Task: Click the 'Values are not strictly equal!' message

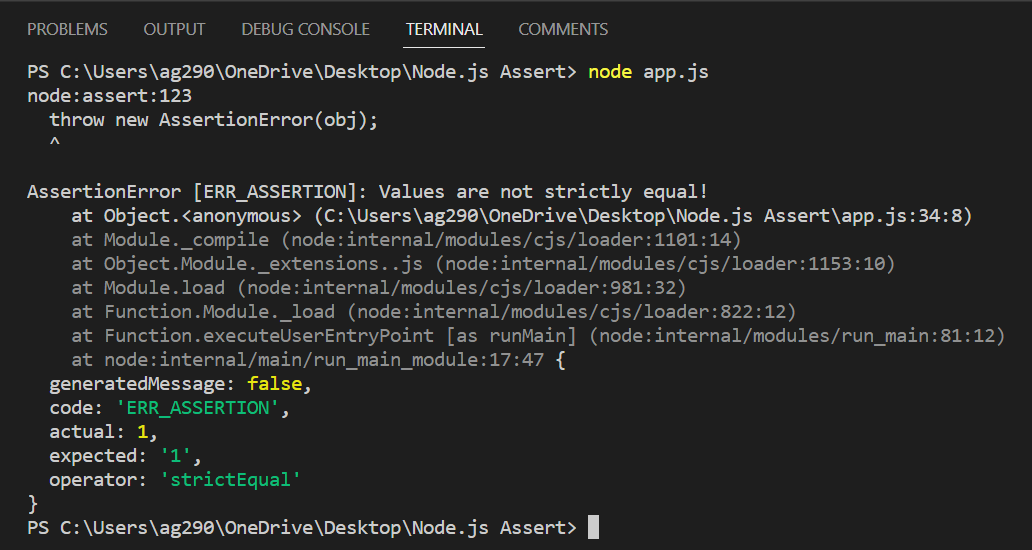Action: click(544, 192)
